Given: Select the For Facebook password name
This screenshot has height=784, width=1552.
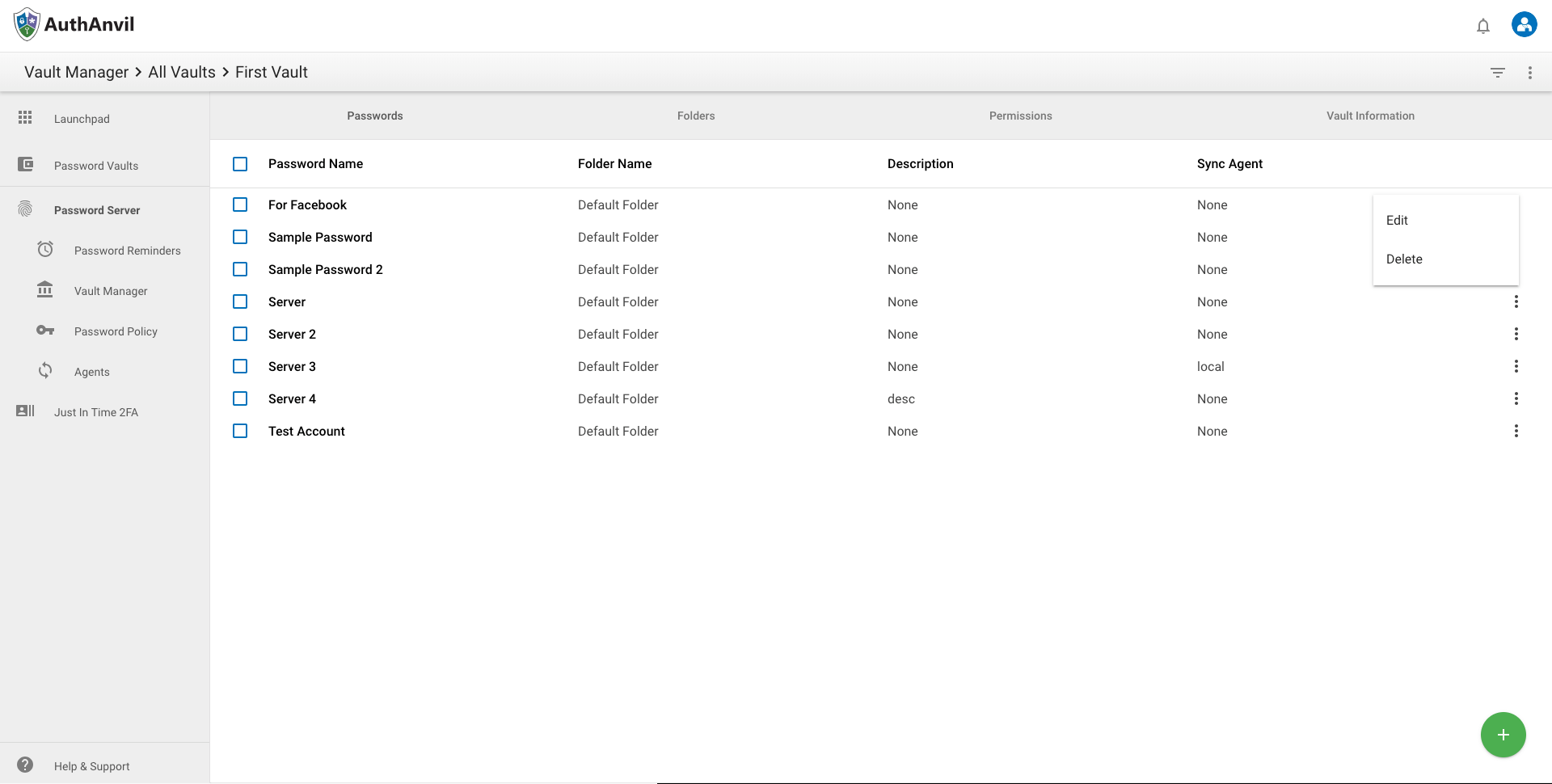Looking at the screenshot, I should pos(307,204).
